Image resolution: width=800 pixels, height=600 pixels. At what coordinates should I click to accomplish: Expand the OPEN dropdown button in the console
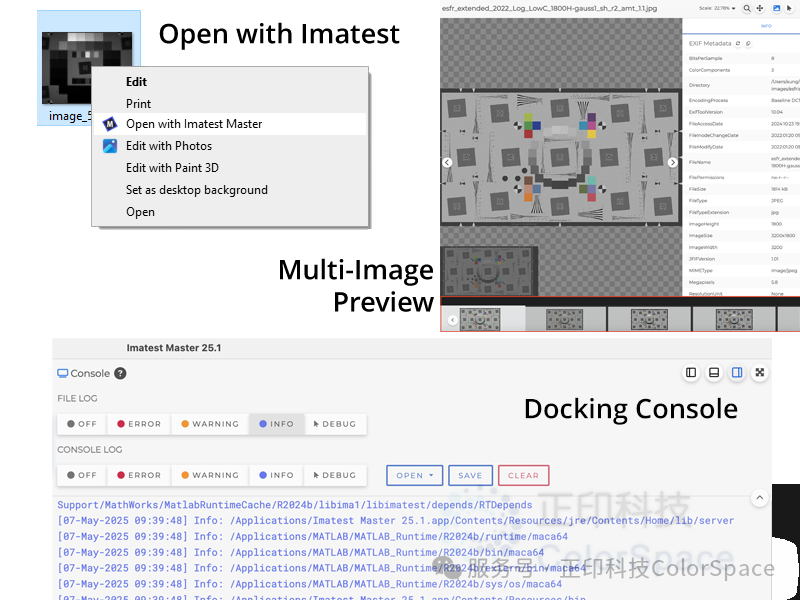point(414,476)
